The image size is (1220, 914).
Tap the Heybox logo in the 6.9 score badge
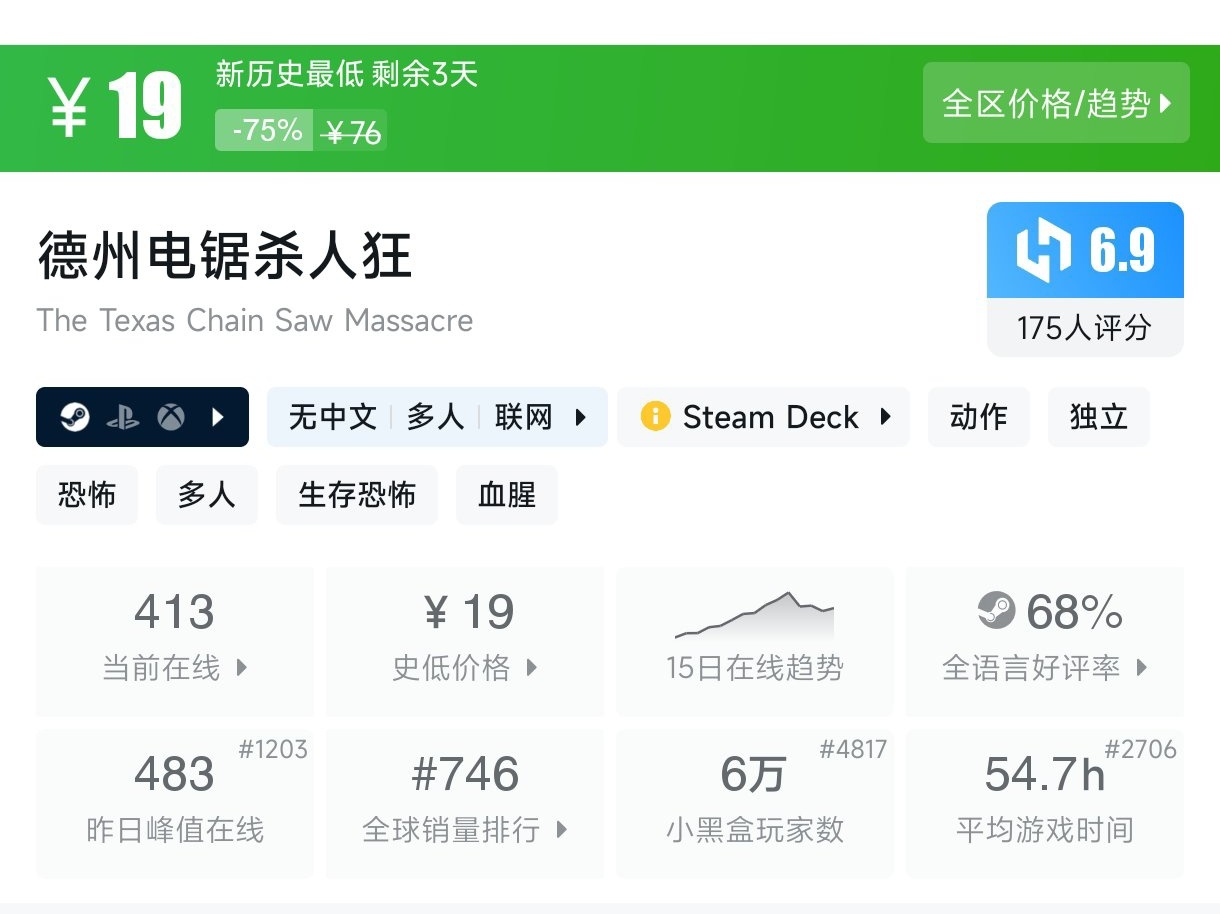click(1043, 250)
